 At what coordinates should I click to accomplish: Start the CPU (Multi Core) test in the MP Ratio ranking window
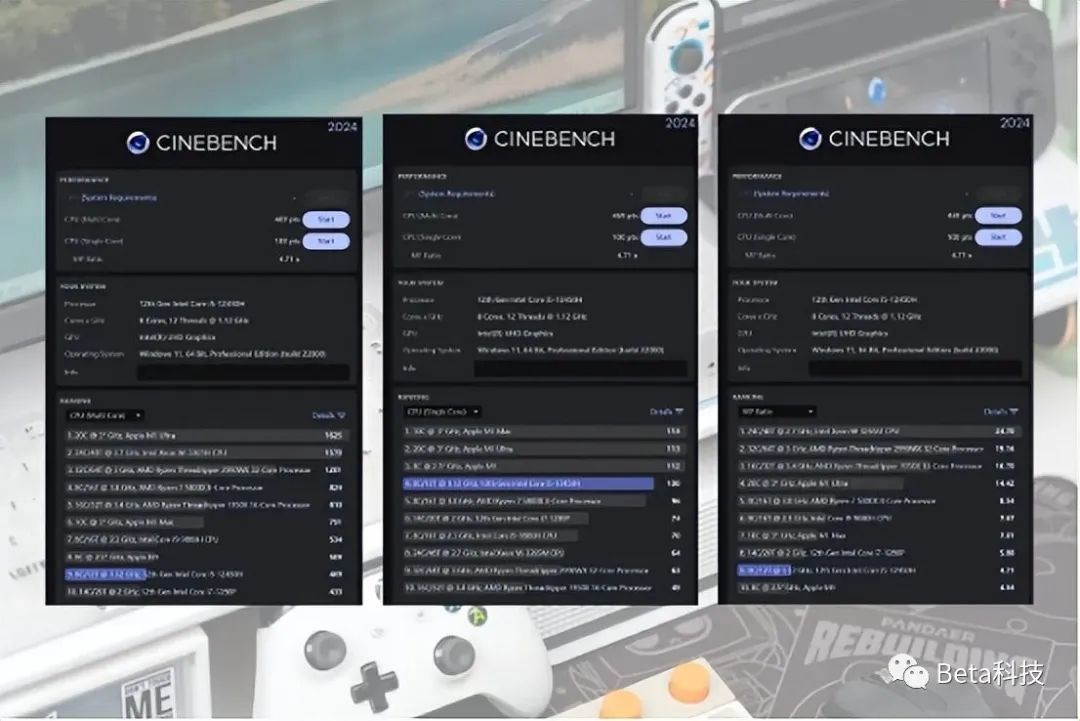click(998, 216)
